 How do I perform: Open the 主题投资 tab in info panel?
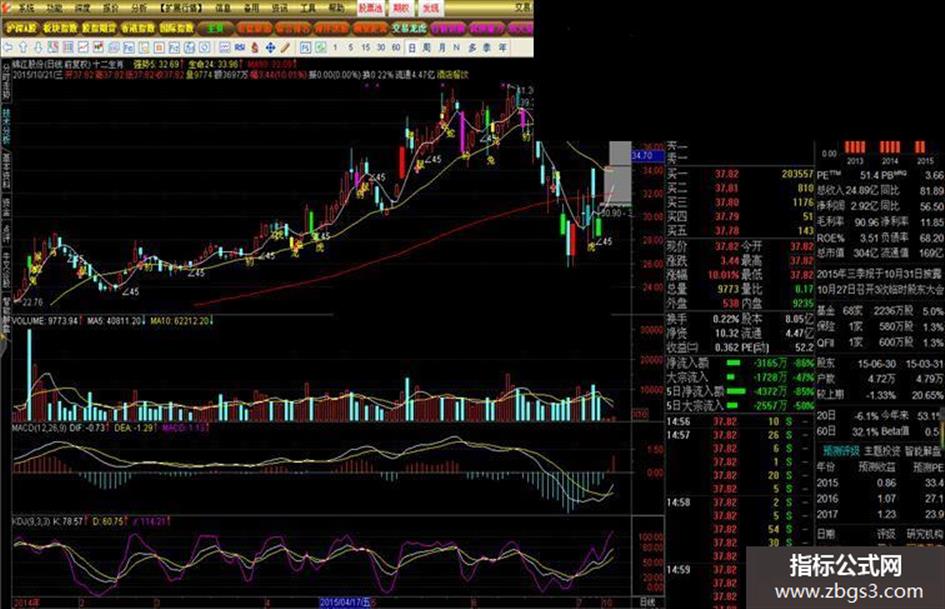882,450
